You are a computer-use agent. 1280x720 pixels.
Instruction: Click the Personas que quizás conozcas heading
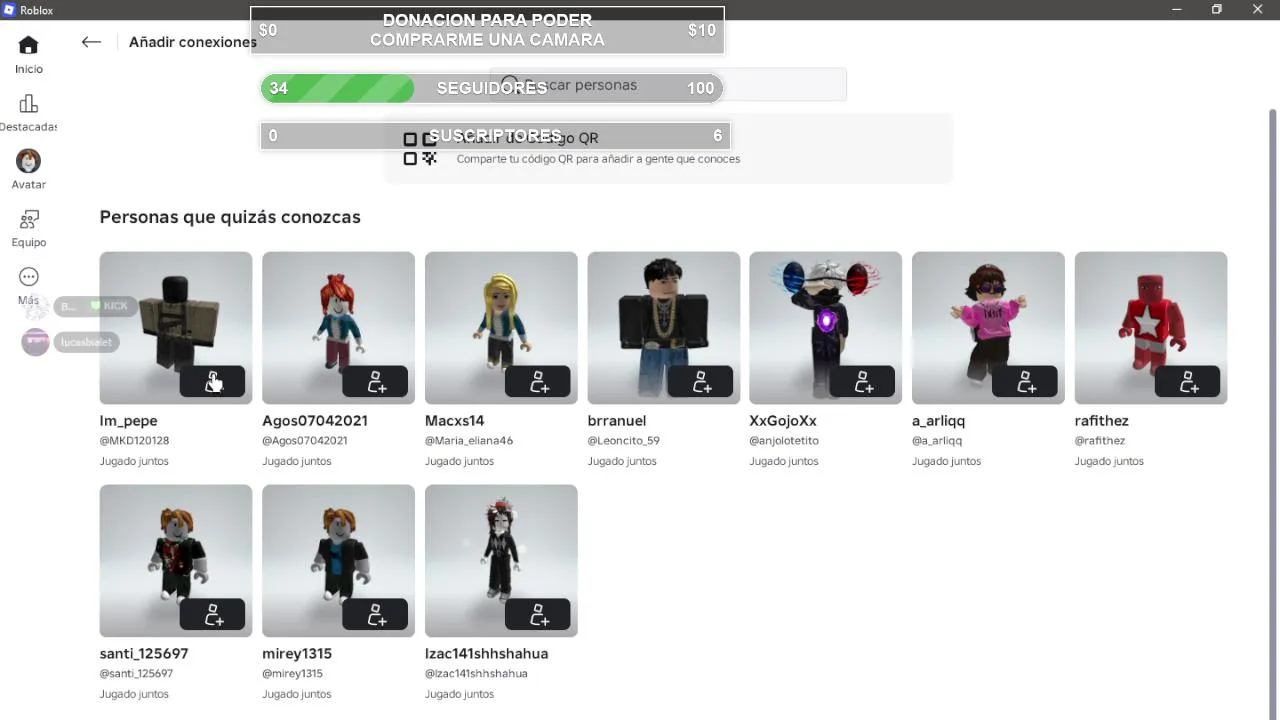pyautogui.click(x=230, y=217)
